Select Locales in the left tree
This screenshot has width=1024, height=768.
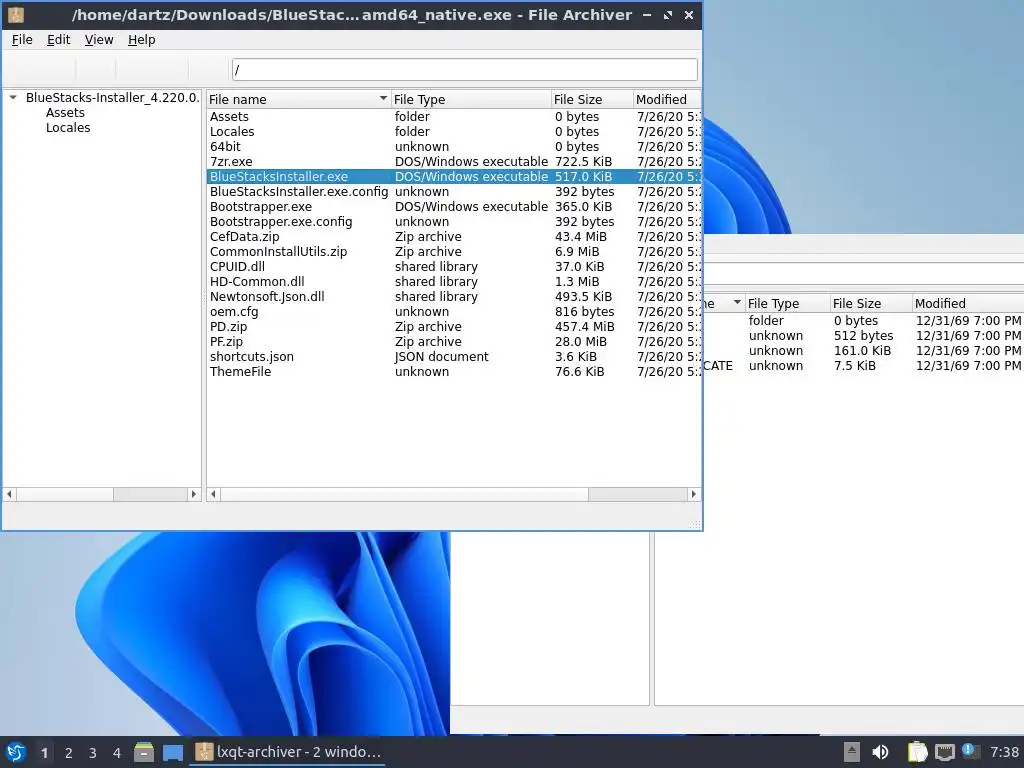68,127
